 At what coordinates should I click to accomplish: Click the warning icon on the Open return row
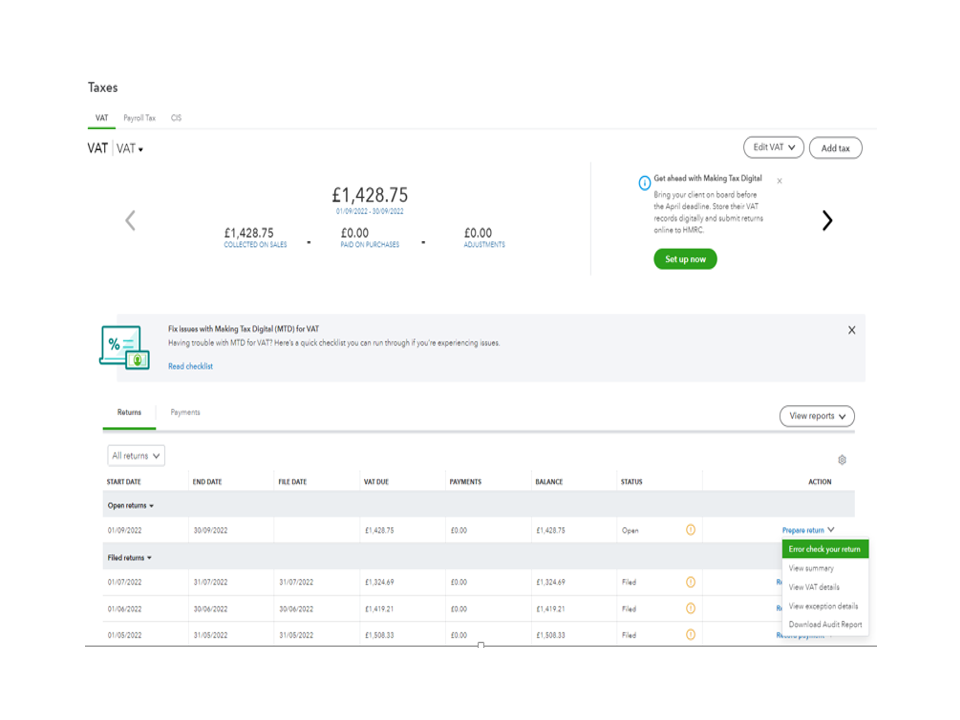690,530
